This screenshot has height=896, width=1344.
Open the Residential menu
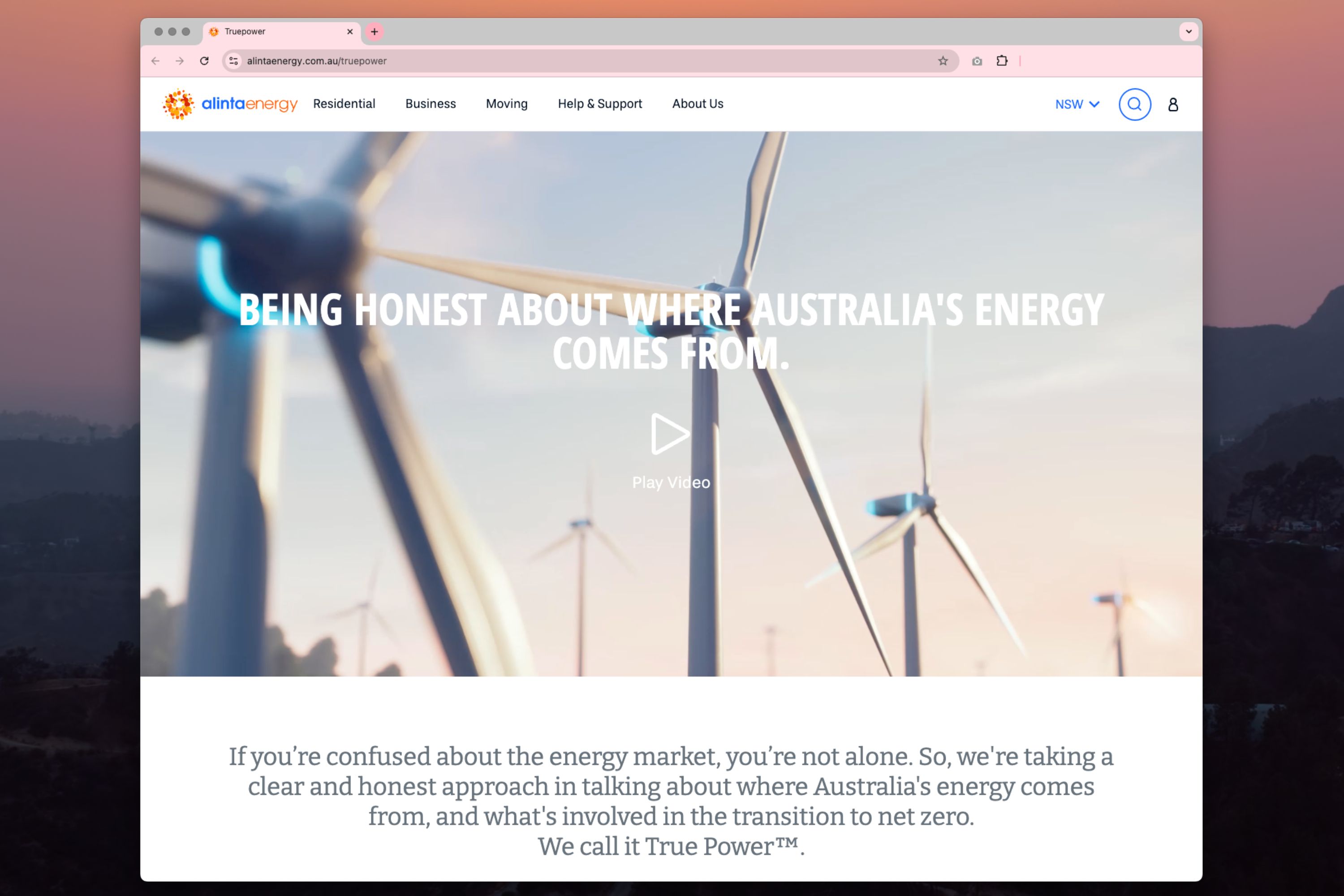click(344, 103)
